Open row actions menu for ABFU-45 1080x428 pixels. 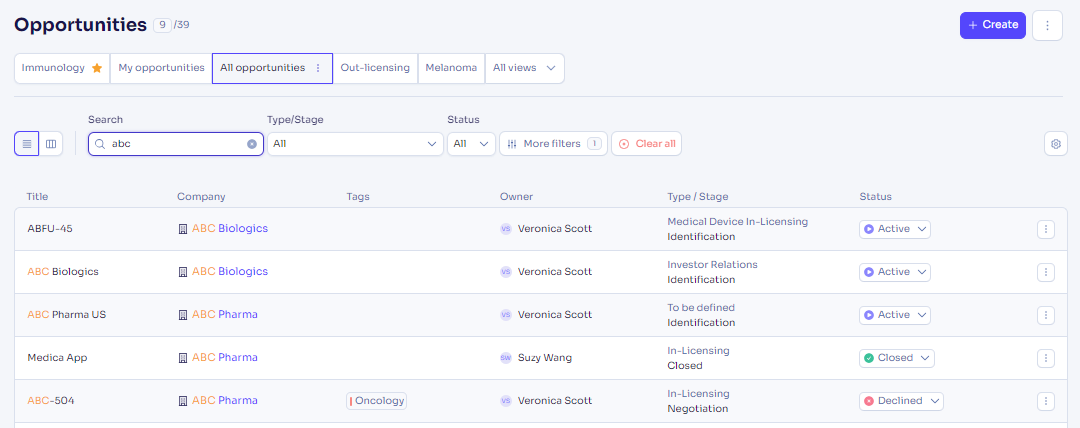pyautogui.click(x=1046, y=229)
